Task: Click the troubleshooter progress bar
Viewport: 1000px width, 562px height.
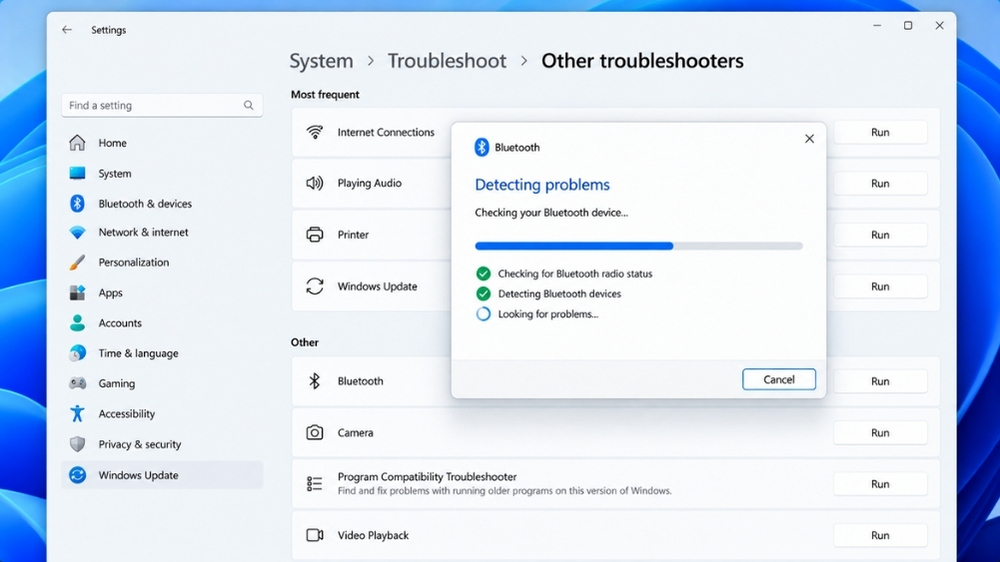Action: click(638, 246)
